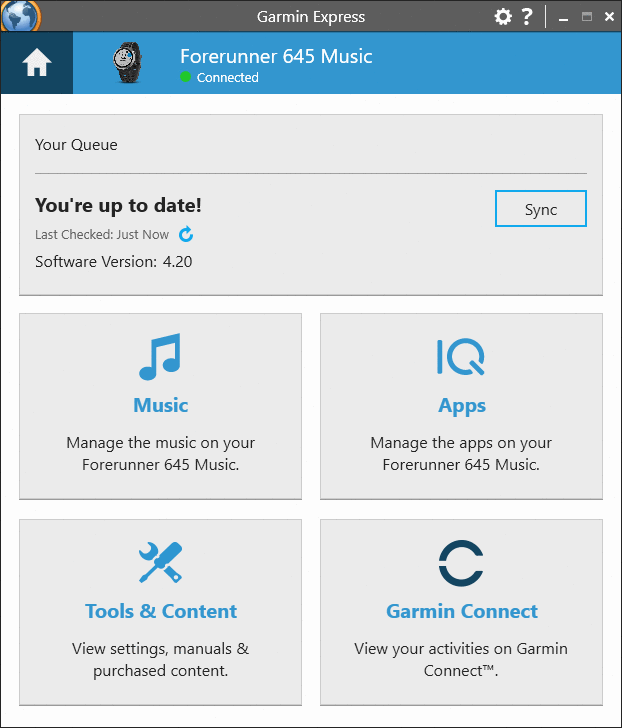
Task: Click the 'You're up to date!' message
Action: [118, 205]
